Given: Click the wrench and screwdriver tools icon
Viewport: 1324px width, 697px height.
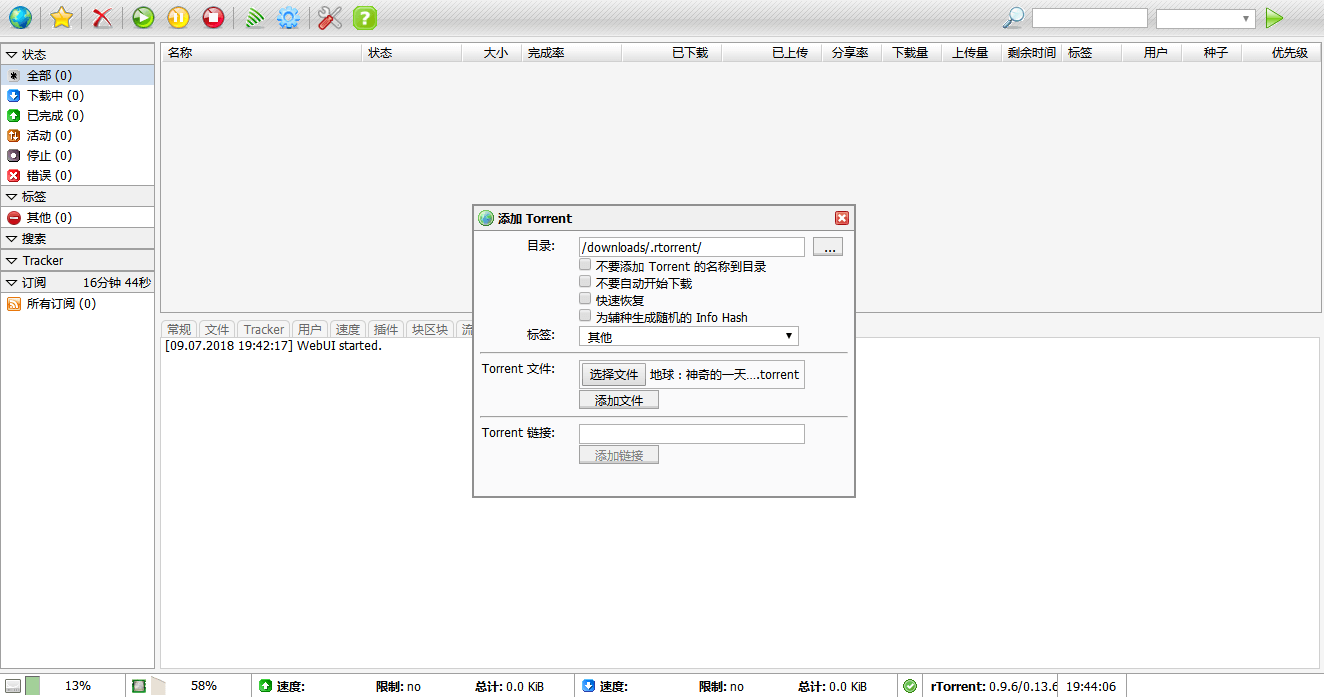Looking at the screenshot, I should click(x=330, y=17).
